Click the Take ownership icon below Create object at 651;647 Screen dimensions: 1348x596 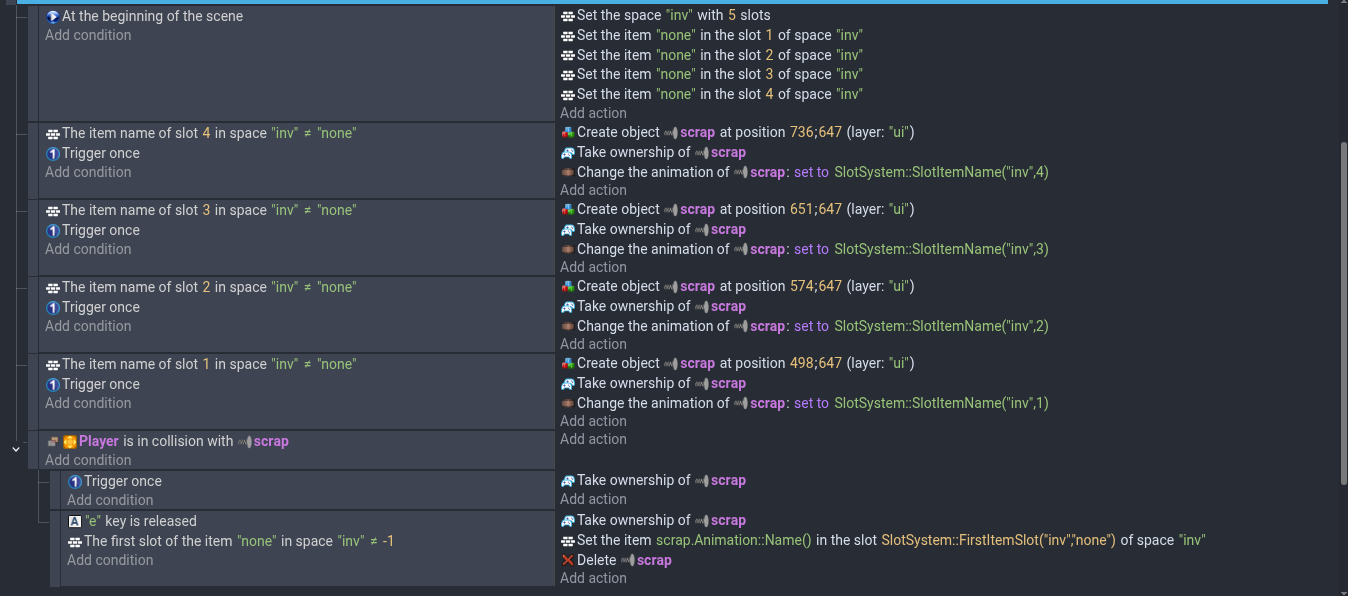568,229
